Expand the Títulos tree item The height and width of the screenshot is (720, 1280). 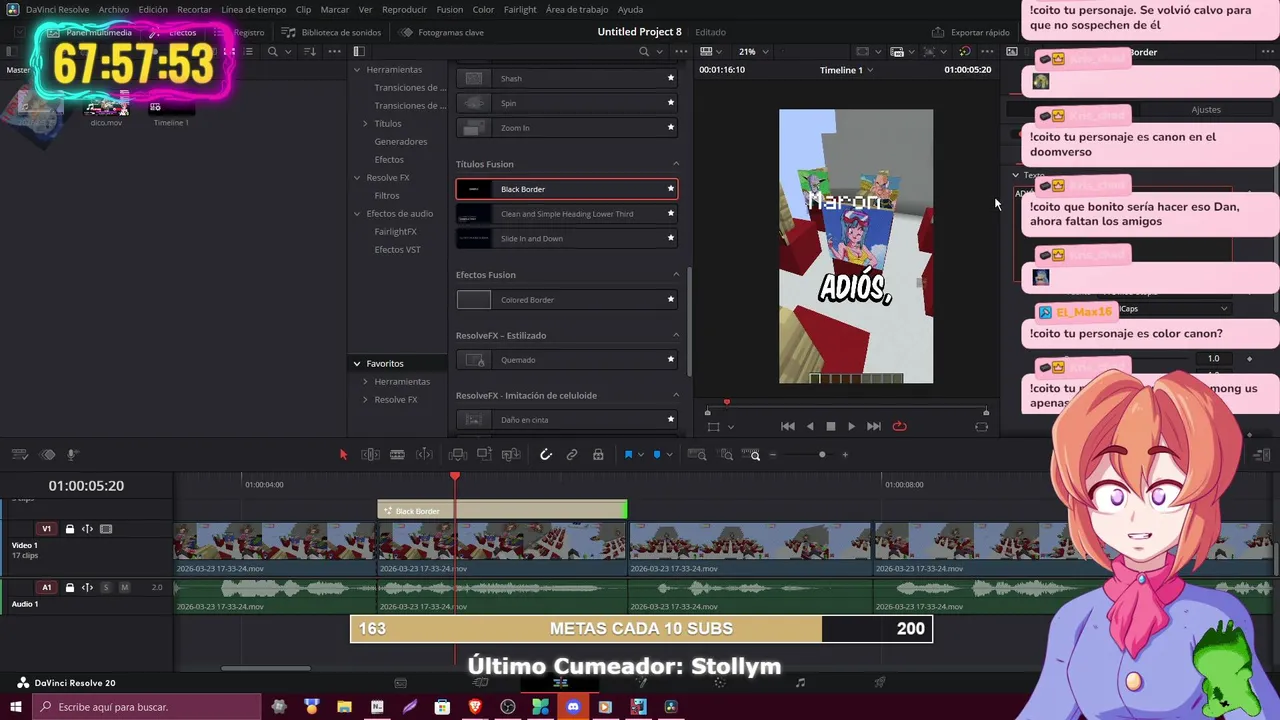pyautogui.click(x=365, y=124)
